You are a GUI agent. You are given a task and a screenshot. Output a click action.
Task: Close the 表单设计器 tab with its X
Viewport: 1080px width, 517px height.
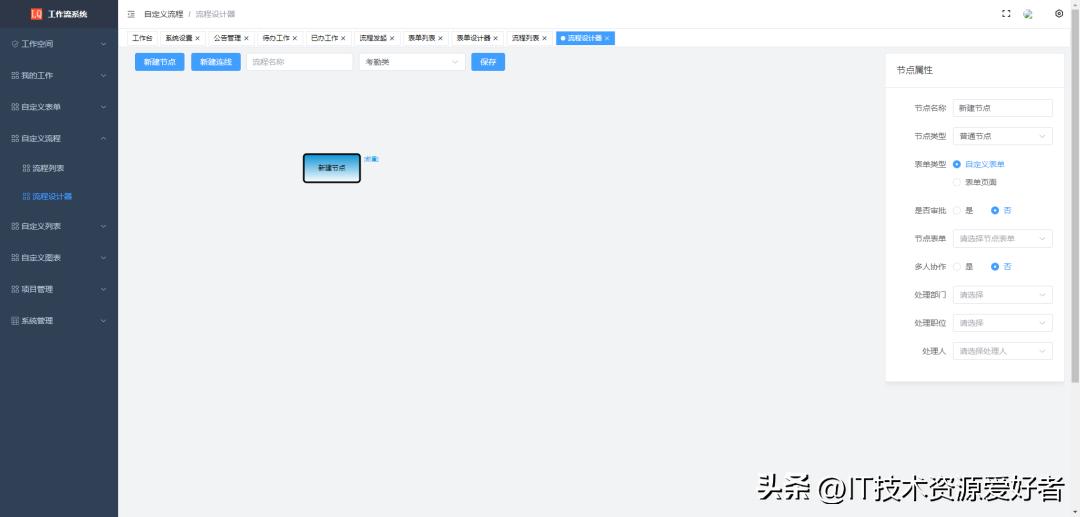495,38
